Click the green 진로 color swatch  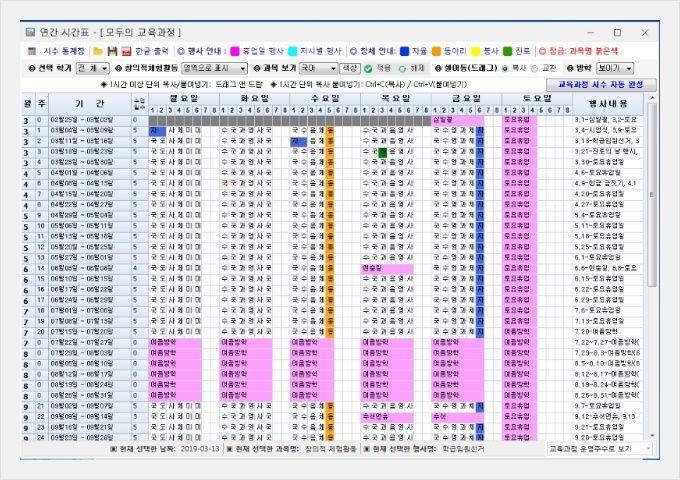(x=507, y=51)
